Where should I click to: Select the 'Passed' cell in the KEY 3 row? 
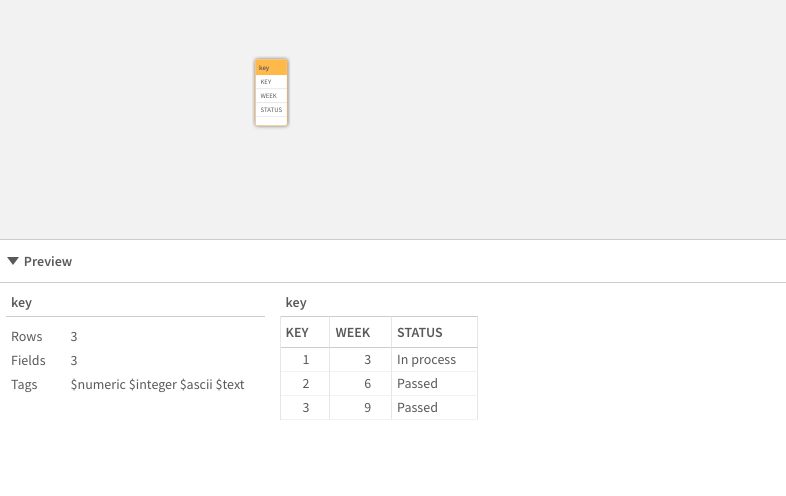click(x=417, y=408)
